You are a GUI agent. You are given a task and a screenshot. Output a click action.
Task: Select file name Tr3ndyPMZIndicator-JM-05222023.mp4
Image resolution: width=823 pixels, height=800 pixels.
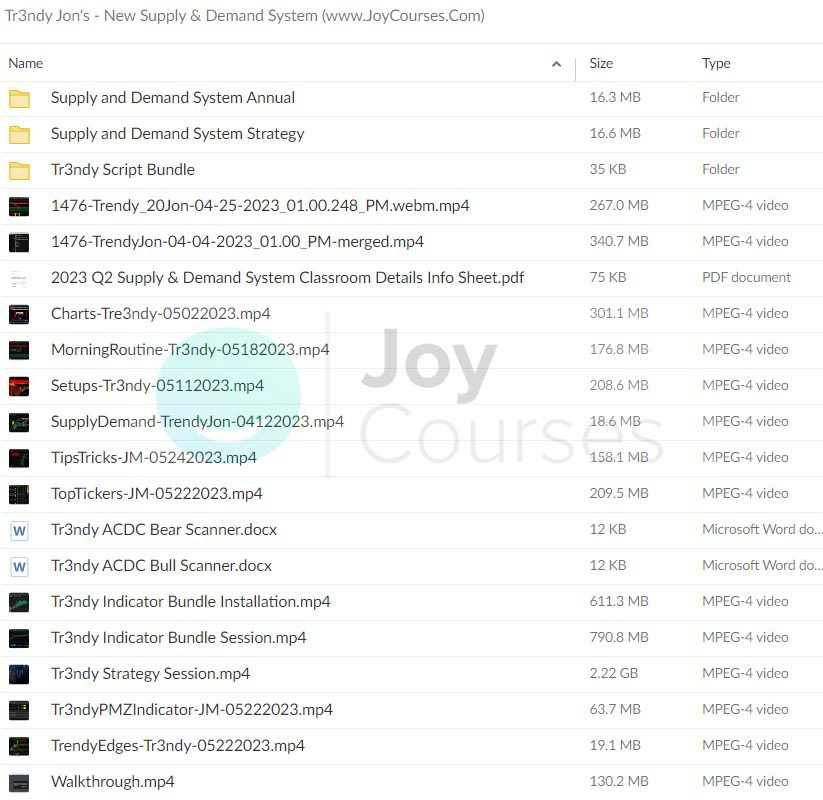(192, 710)
